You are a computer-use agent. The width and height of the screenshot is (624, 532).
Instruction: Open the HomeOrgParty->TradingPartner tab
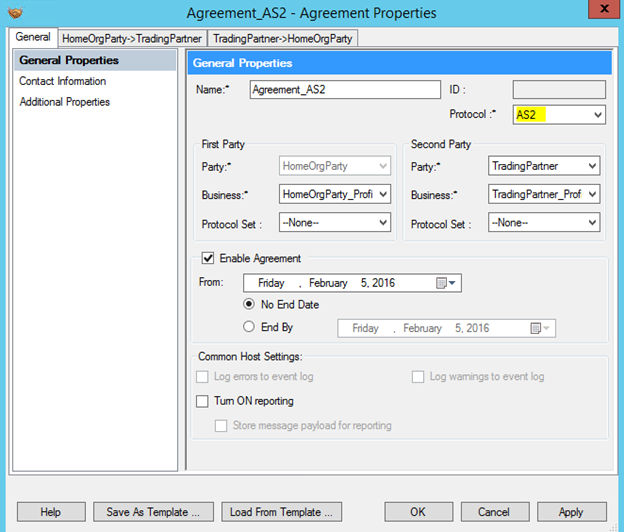pyautogui.click(x=132, y=39)
